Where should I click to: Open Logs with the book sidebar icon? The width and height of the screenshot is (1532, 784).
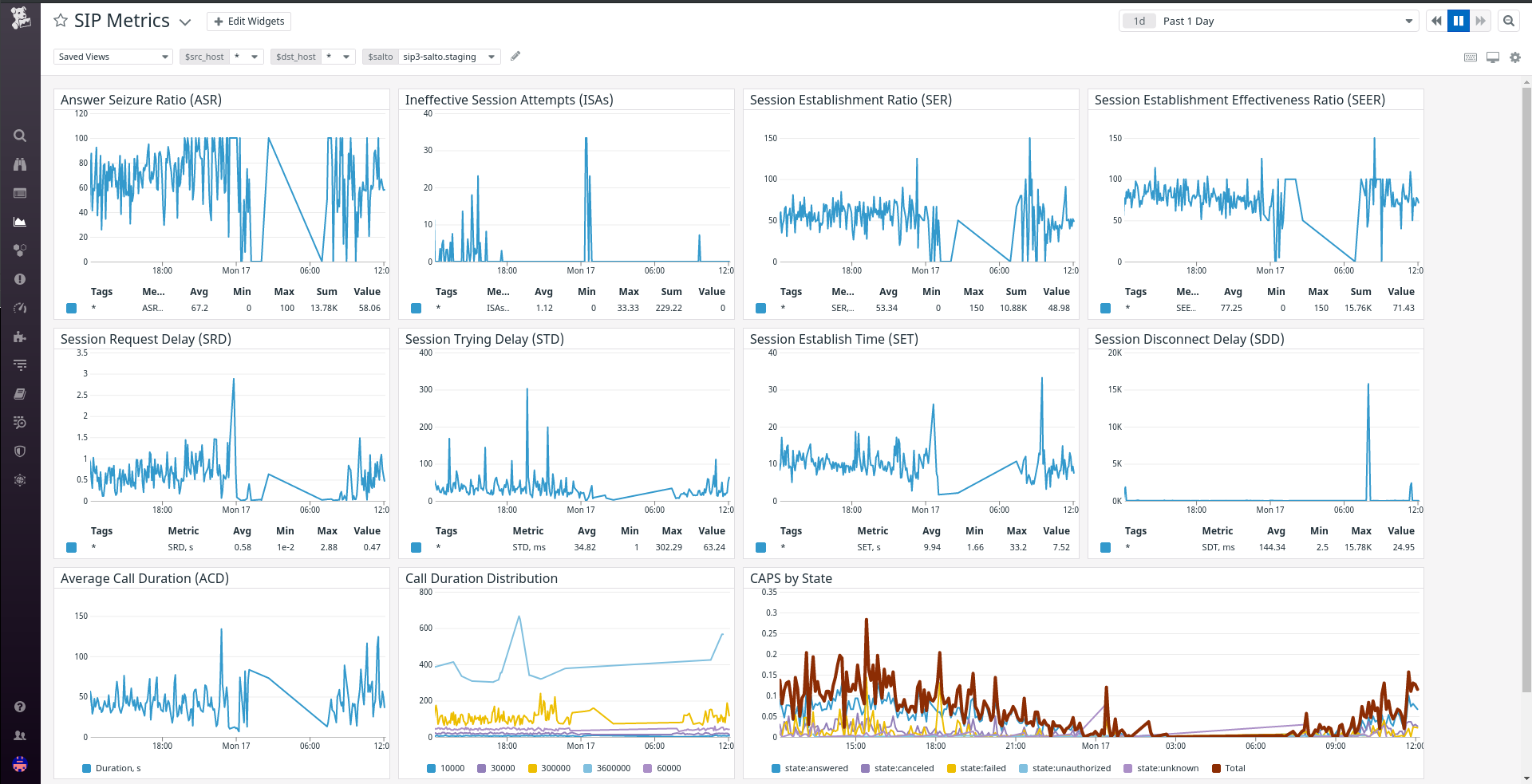point(20,393)
